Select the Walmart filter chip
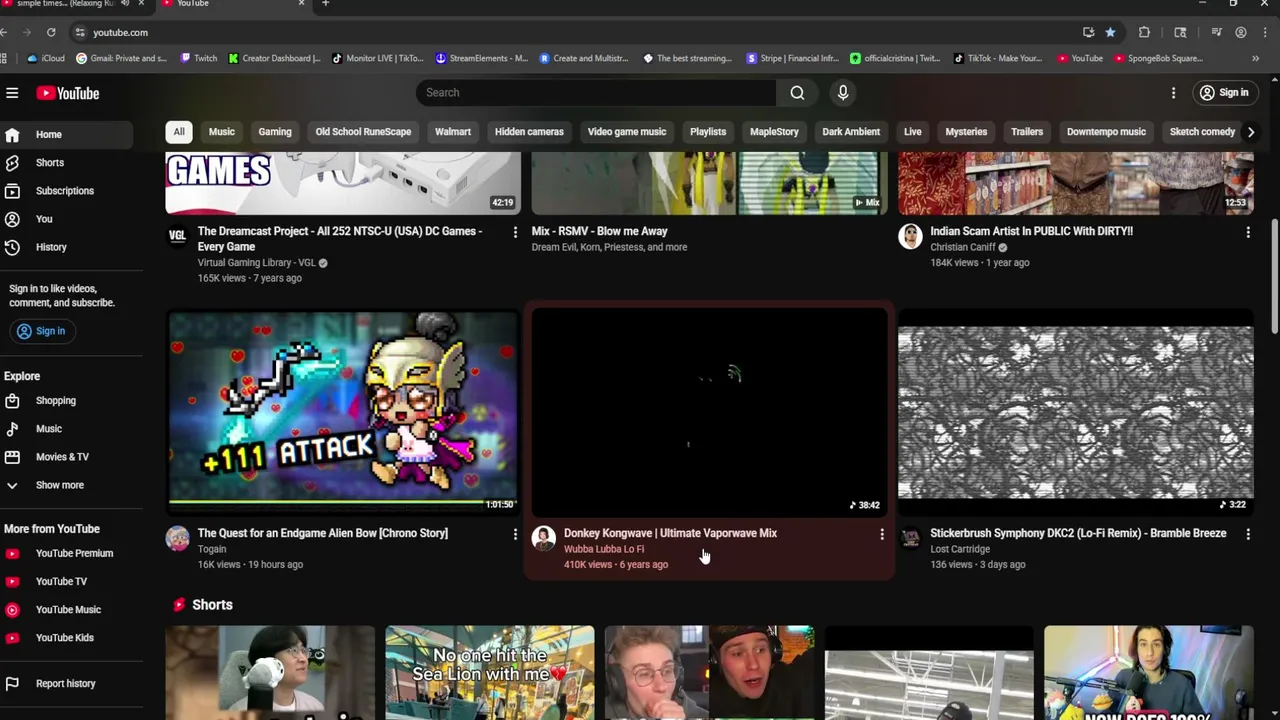 click(453, 132)
